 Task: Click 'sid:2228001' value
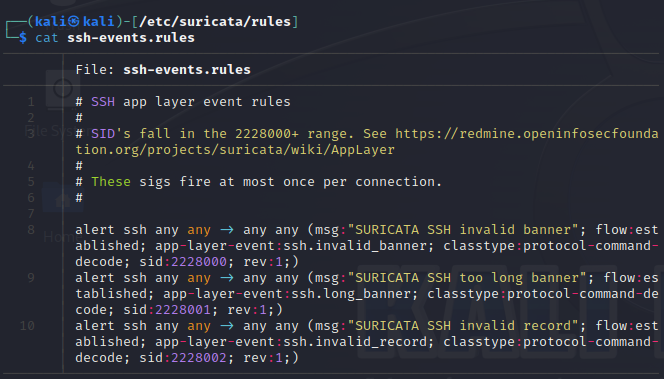tap(167, 310)
